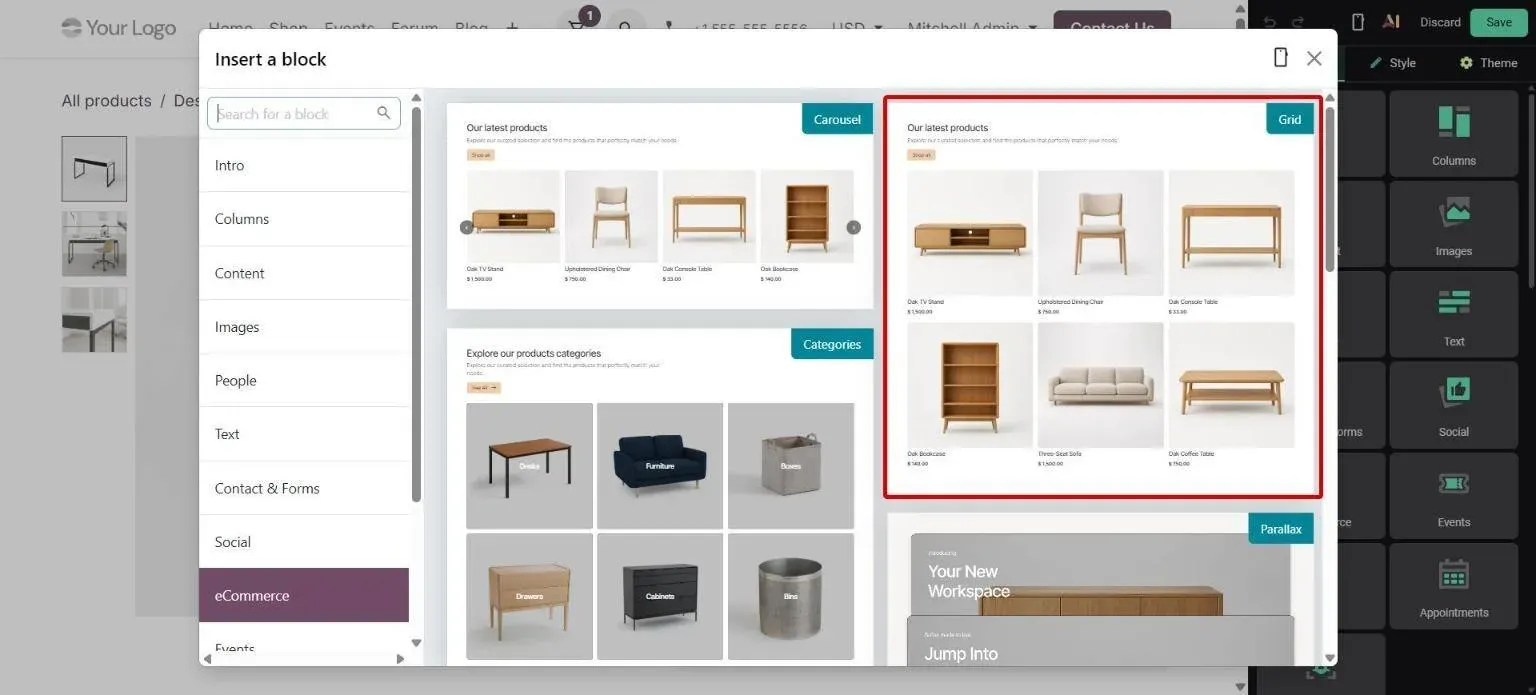
Task: Click the redo arrow in editor
Action: pos(1298,22)
